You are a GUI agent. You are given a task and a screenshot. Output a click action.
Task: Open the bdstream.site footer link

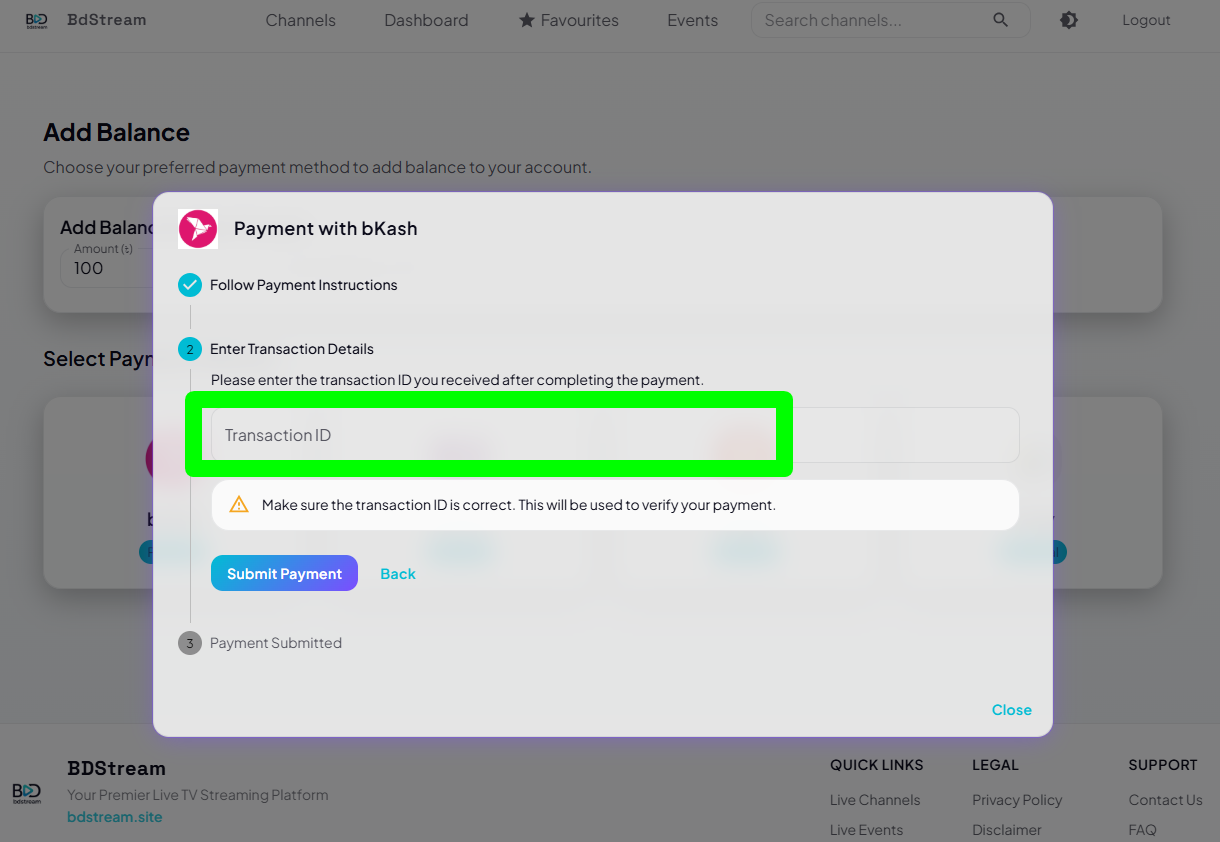[x=115, y=817]
